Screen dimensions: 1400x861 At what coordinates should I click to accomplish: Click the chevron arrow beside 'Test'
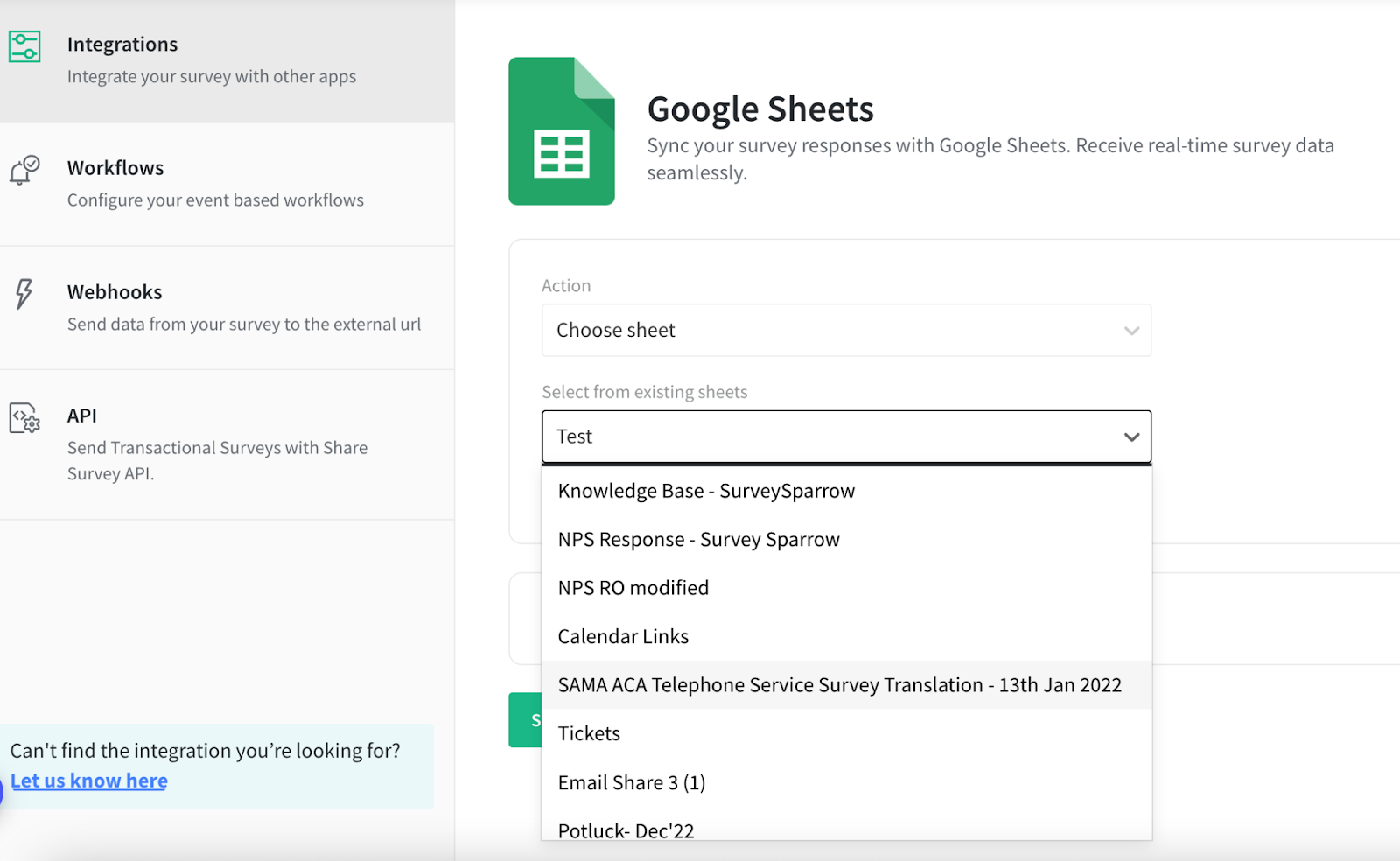click(x=1131, y=437)
